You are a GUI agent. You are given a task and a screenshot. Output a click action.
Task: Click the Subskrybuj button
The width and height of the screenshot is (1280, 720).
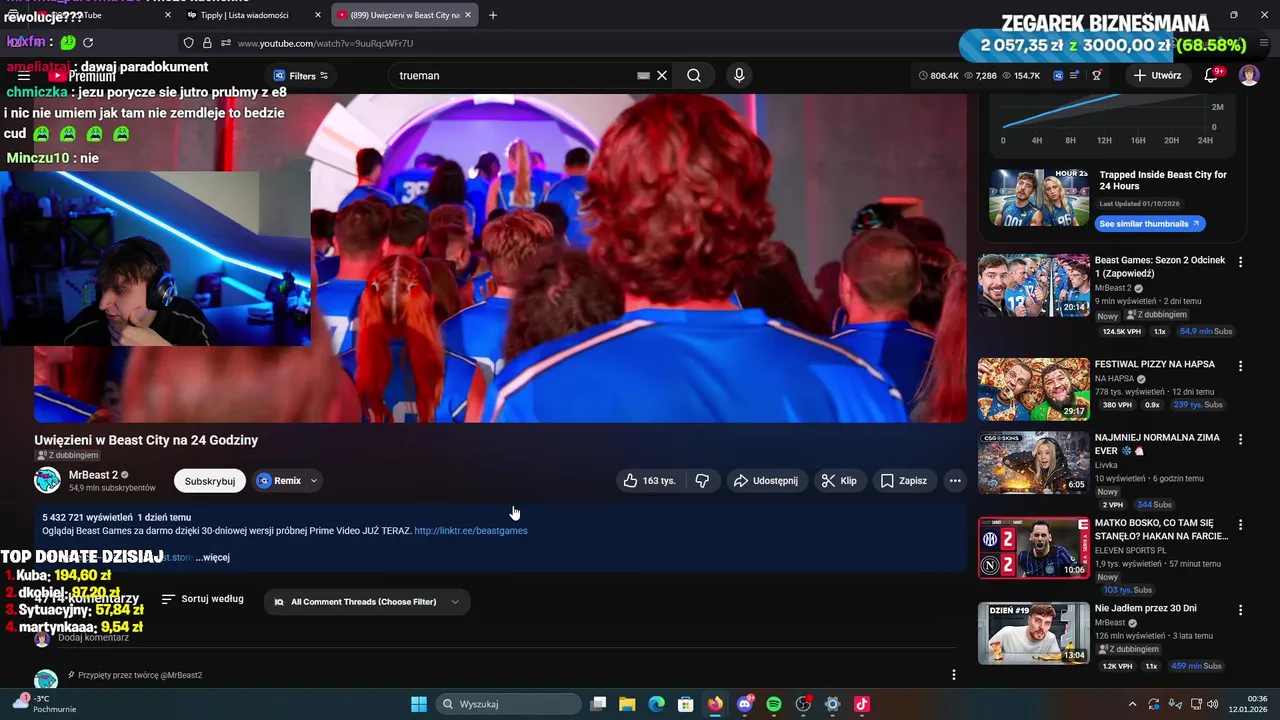click(x=210, y=481)
